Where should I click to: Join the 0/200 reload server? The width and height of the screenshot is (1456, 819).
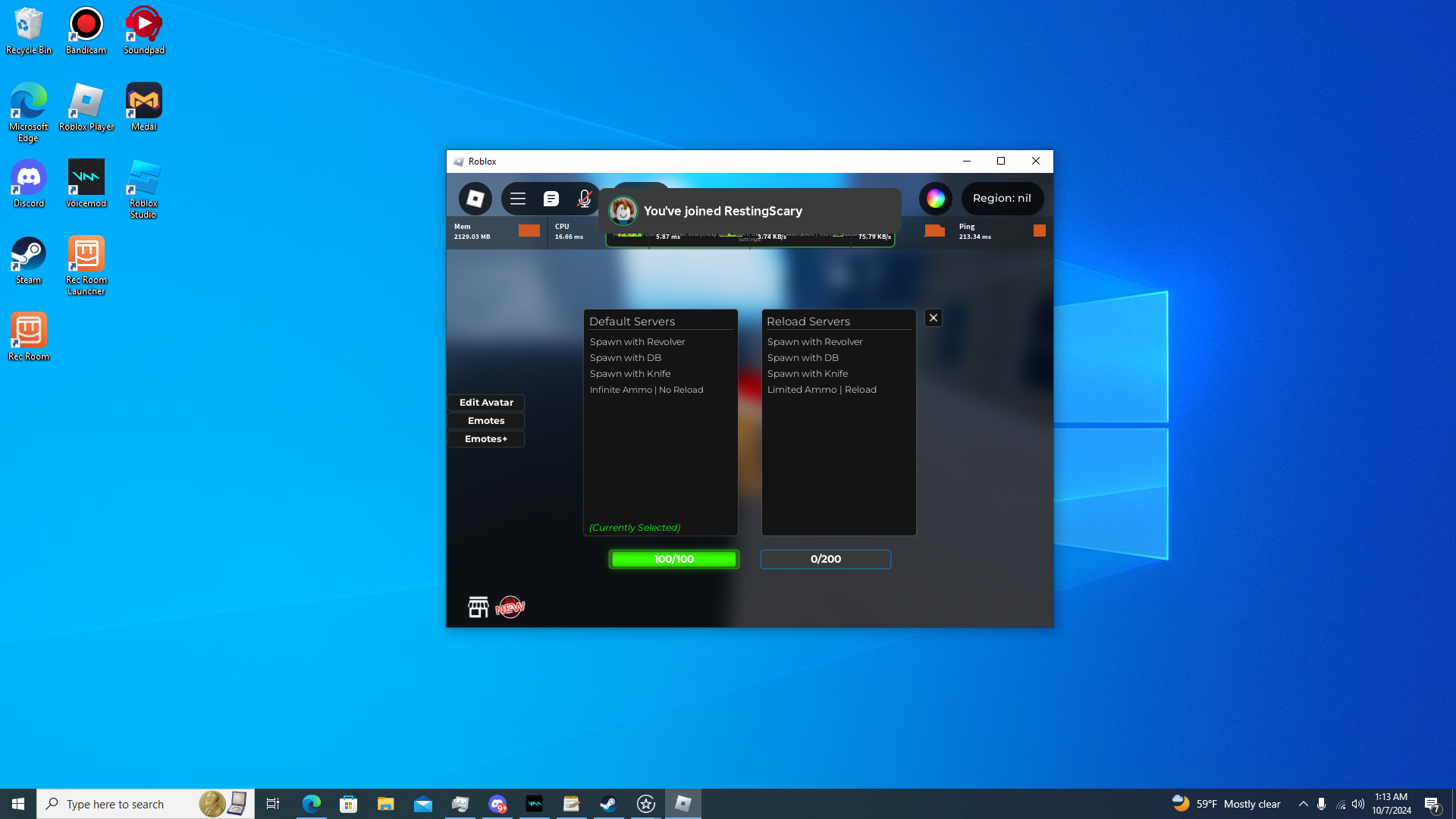825,559
